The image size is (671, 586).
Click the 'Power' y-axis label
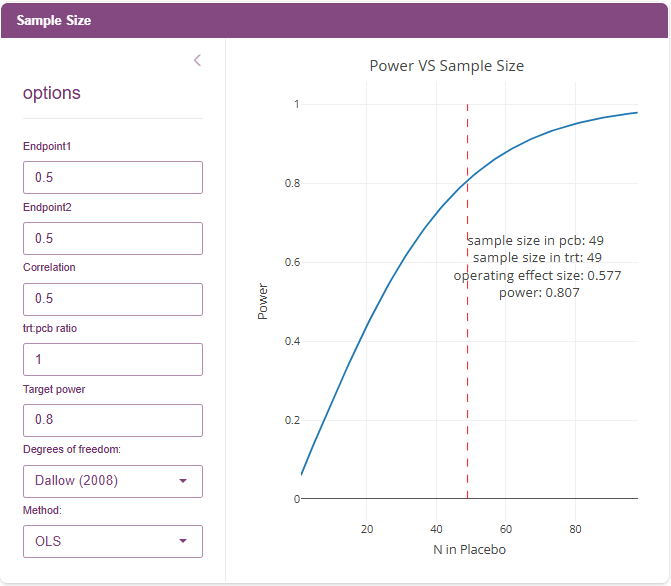(x=262, y=301)
